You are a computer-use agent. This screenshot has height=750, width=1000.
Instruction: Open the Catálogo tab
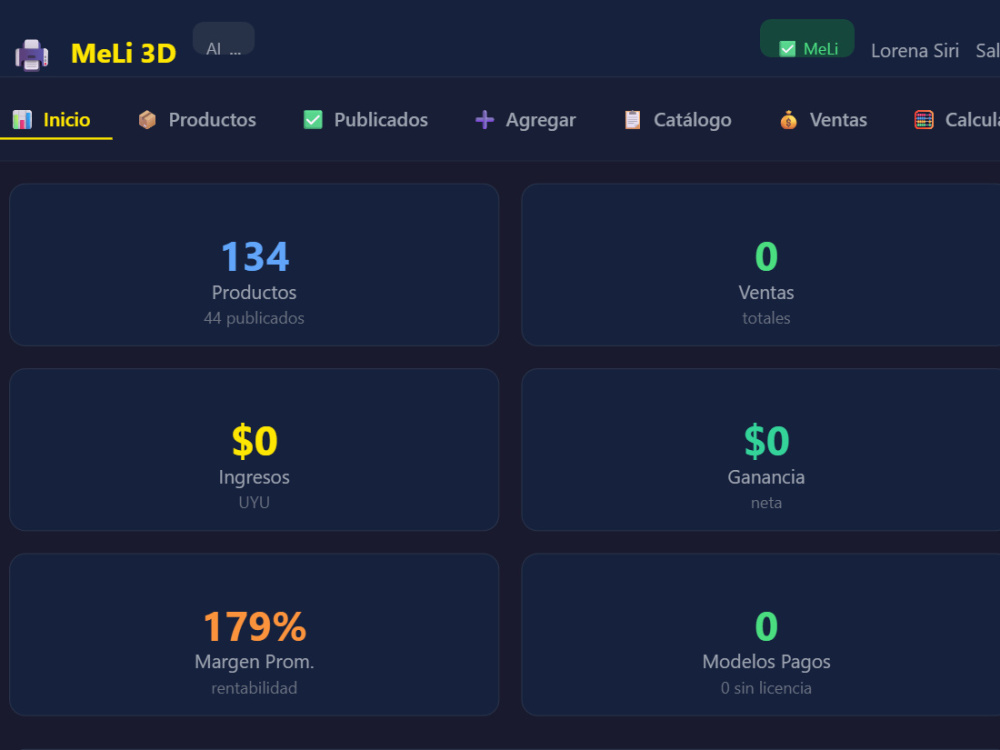point(677,120)
